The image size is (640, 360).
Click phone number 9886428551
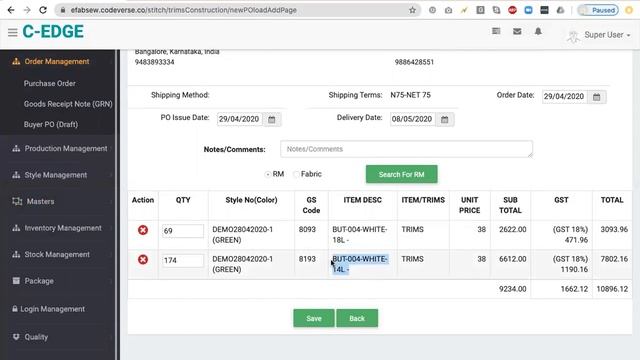tap(414, 62)
